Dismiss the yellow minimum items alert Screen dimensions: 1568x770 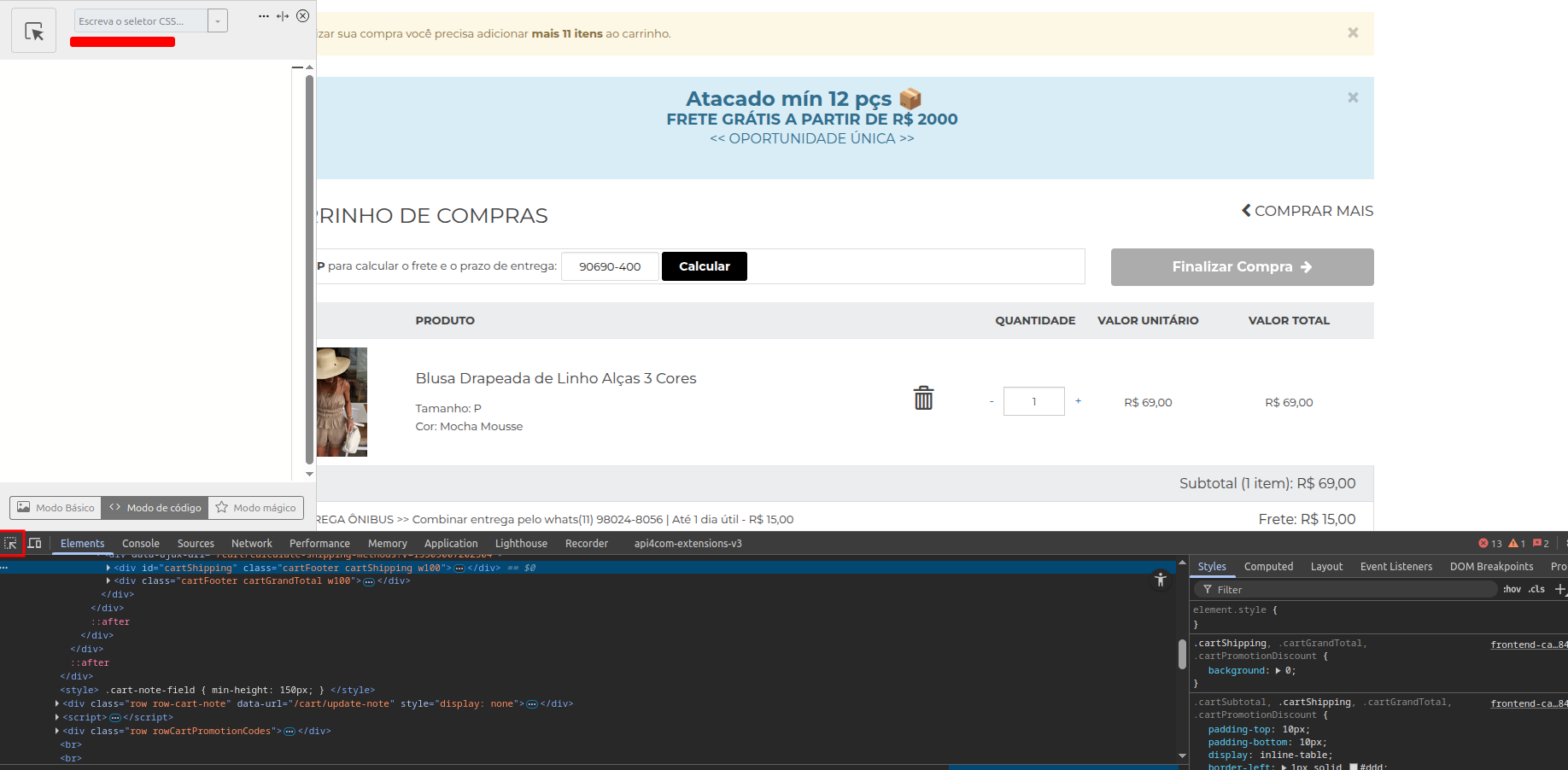pyautogui.click(x=1353, y=32)
